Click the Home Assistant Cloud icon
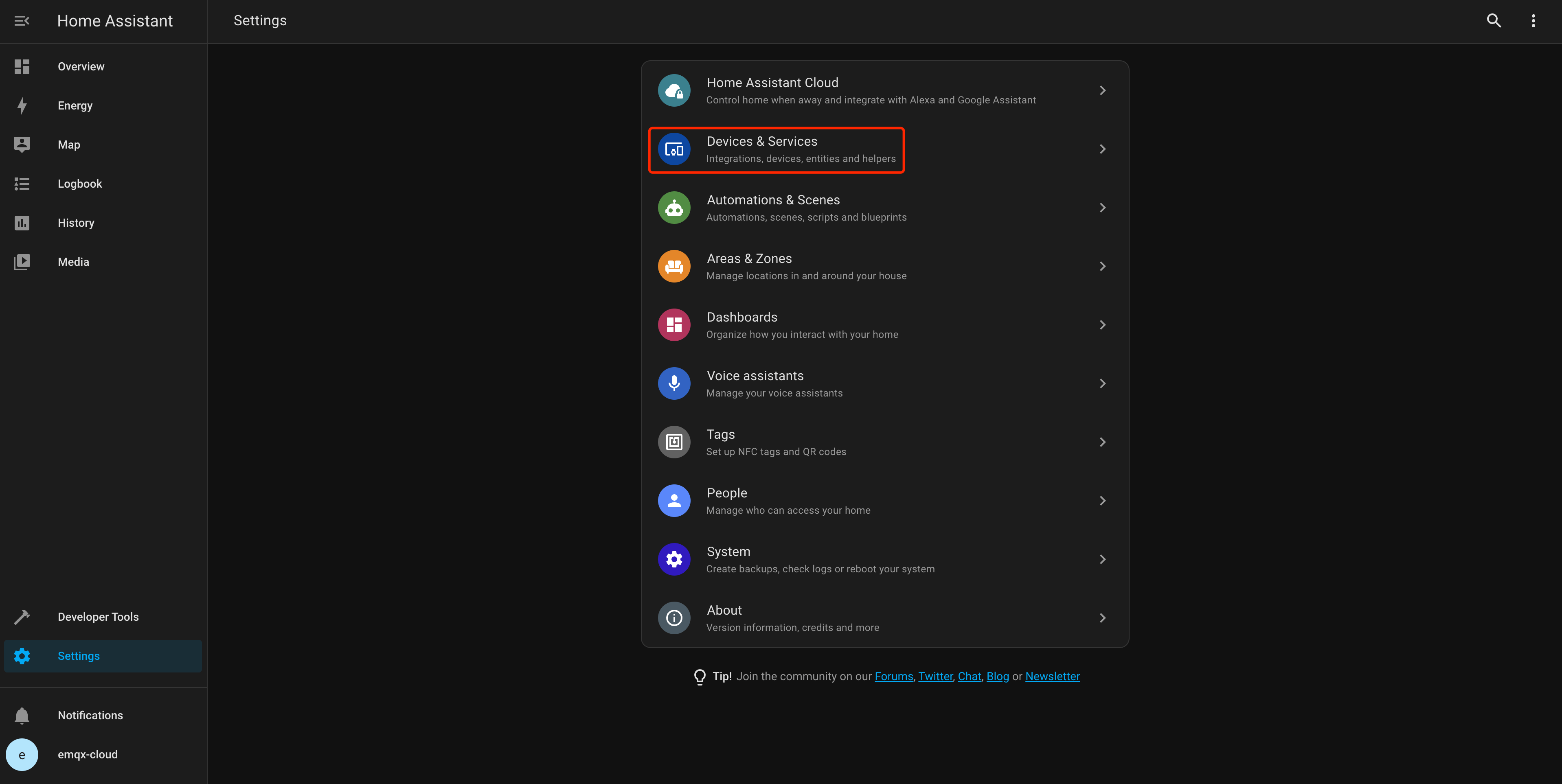The height and width of the screenshot is (784, 1562). [674, 90]
